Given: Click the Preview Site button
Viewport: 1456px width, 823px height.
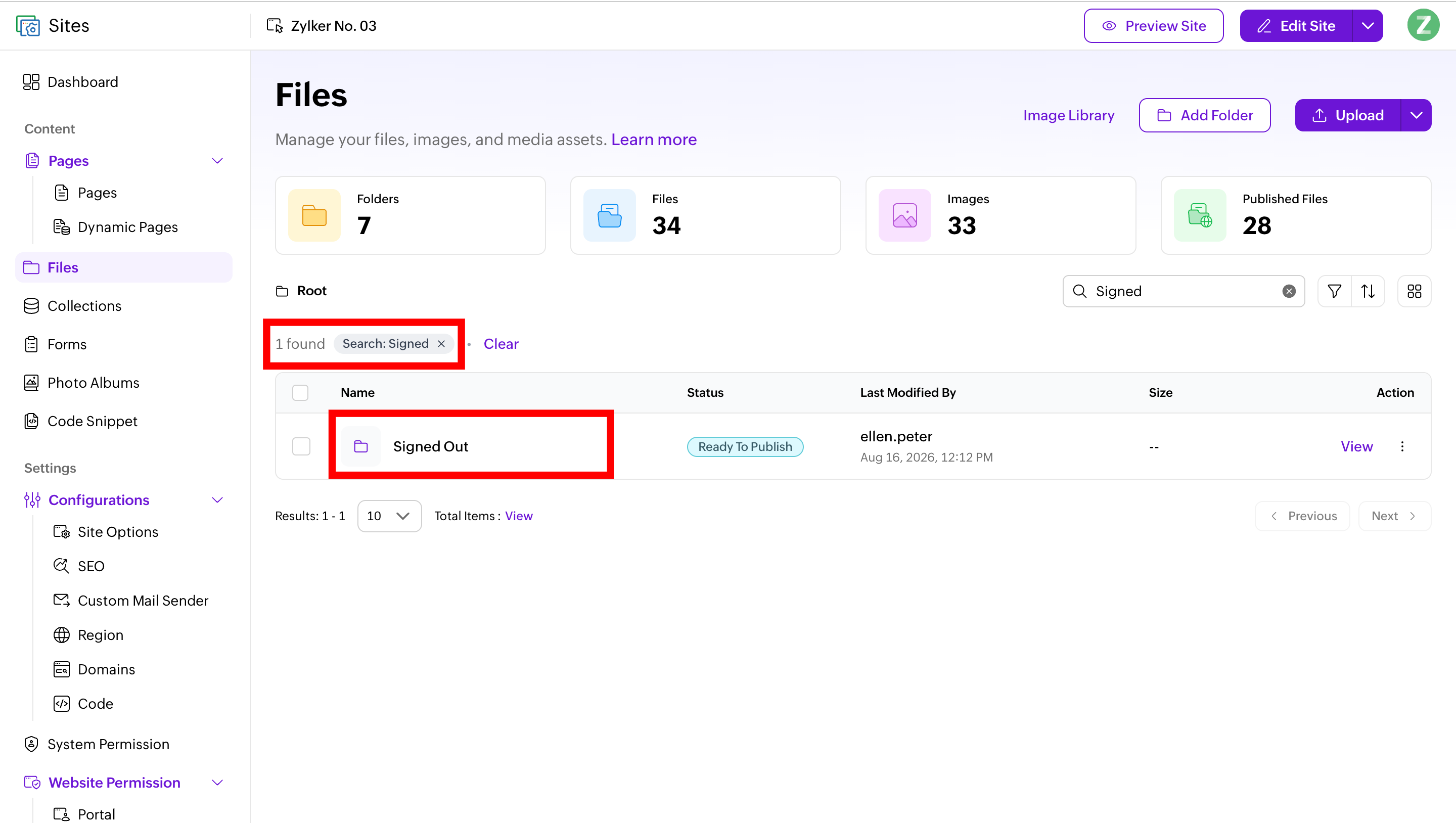Looking at the screenshot, I should tap(1154, 25).
